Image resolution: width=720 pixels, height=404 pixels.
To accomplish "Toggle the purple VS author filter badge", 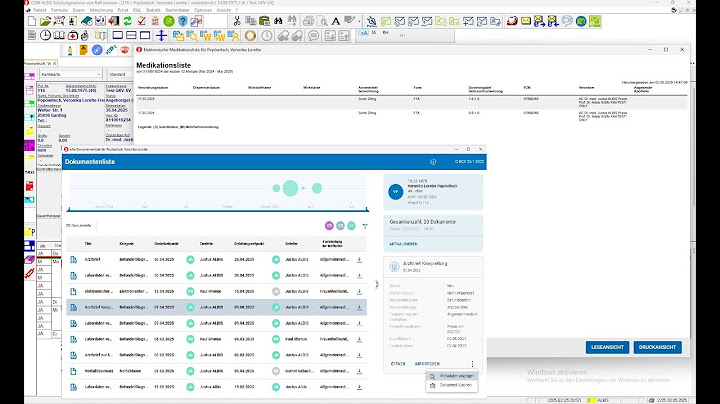I will coord(329,225).
